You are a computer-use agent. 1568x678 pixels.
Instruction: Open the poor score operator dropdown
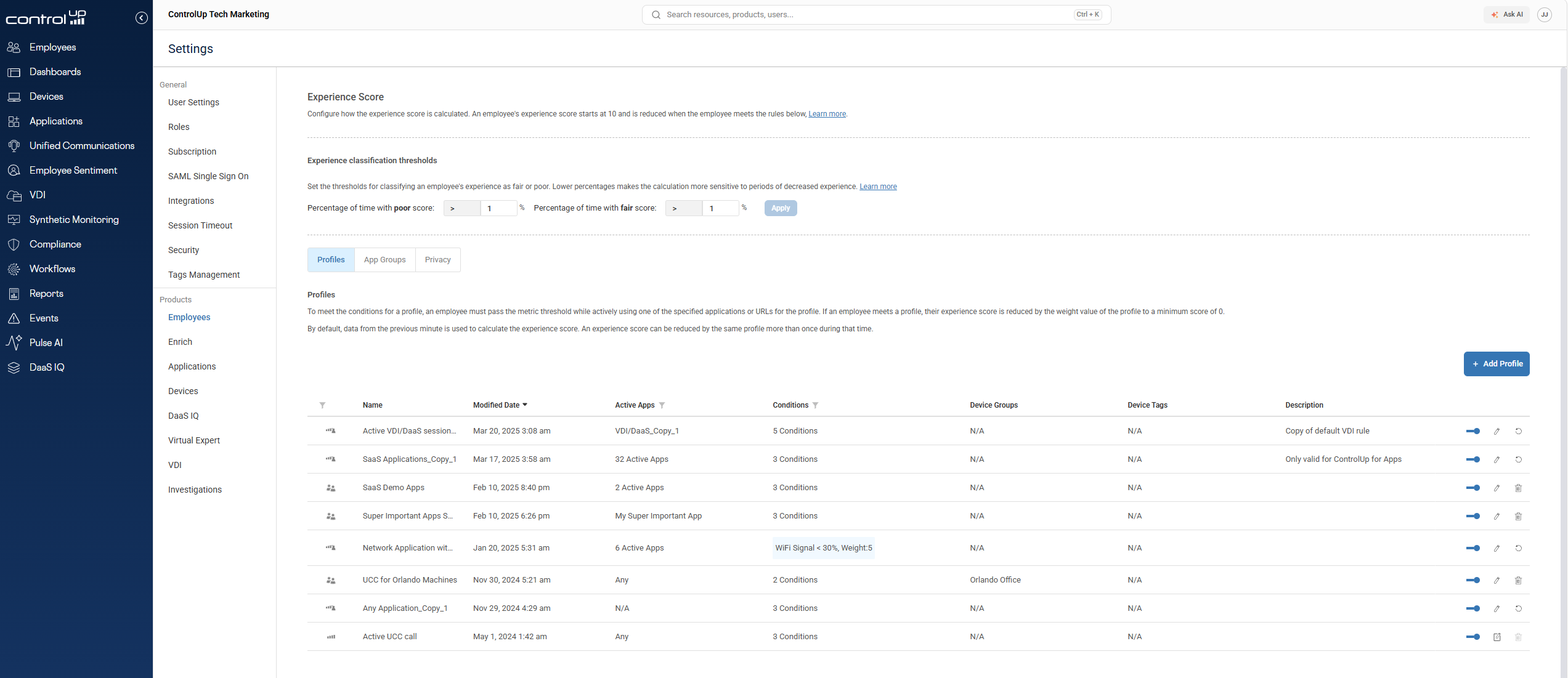point(461,208)
